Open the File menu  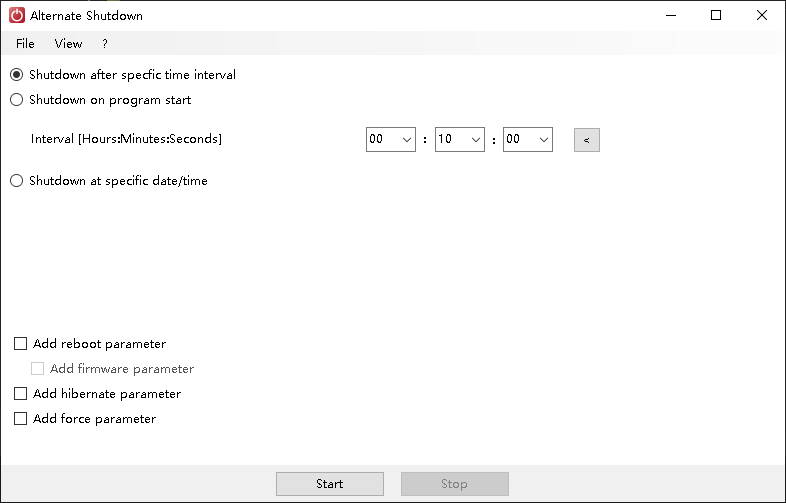click(25, 44)
